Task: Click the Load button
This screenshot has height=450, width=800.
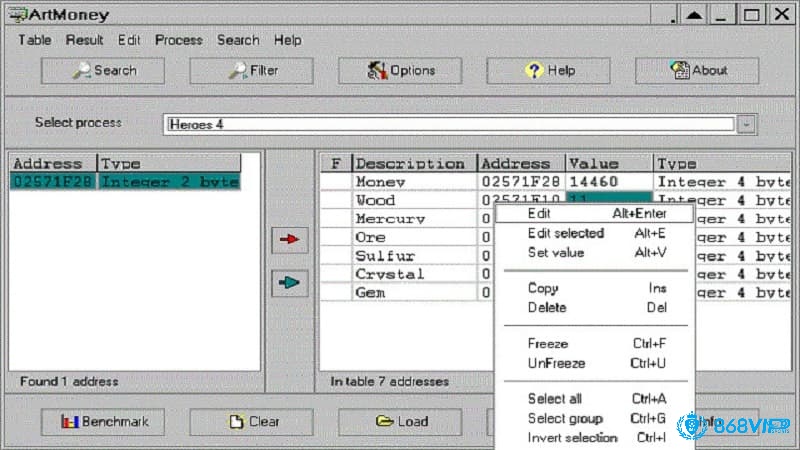Action: click(400, 422)
